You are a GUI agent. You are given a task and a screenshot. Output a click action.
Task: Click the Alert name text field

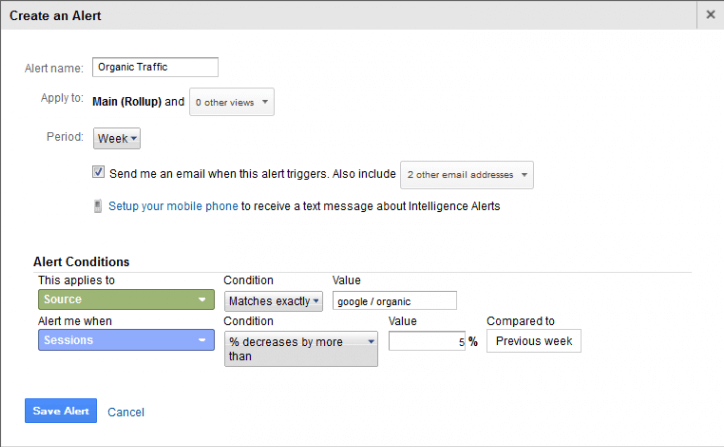tap(155, 67)
